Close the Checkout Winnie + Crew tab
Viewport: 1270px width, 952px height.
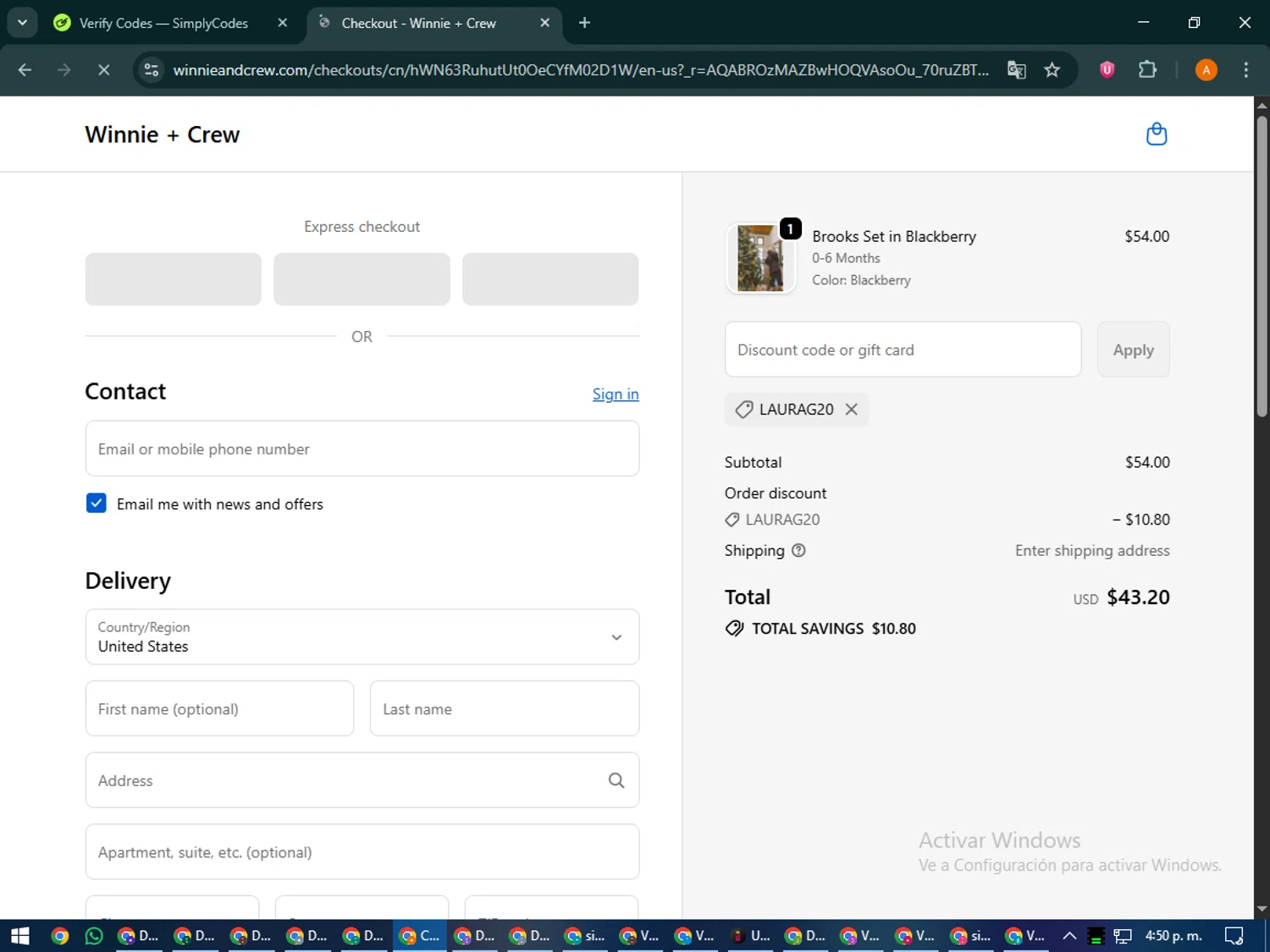click(545, 23)
